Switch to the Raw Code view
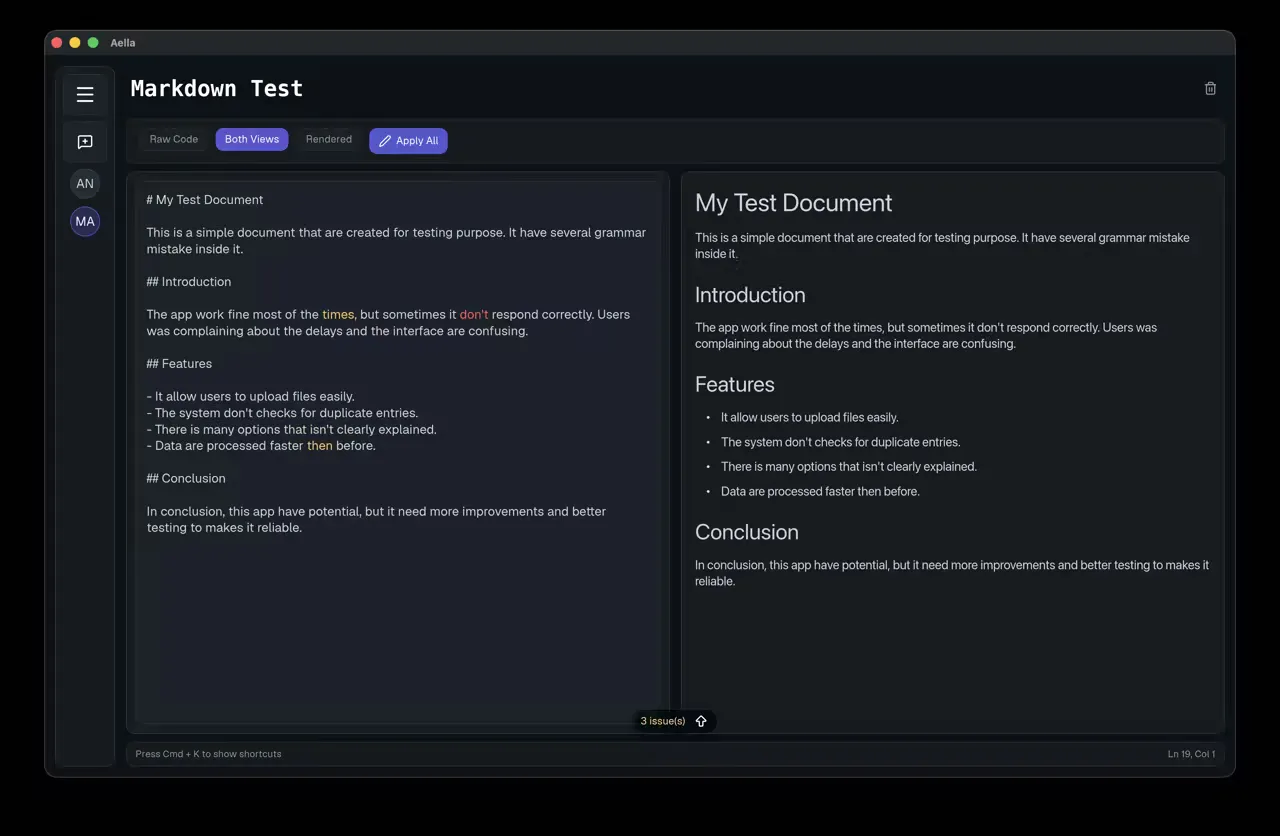 (174, 139)
